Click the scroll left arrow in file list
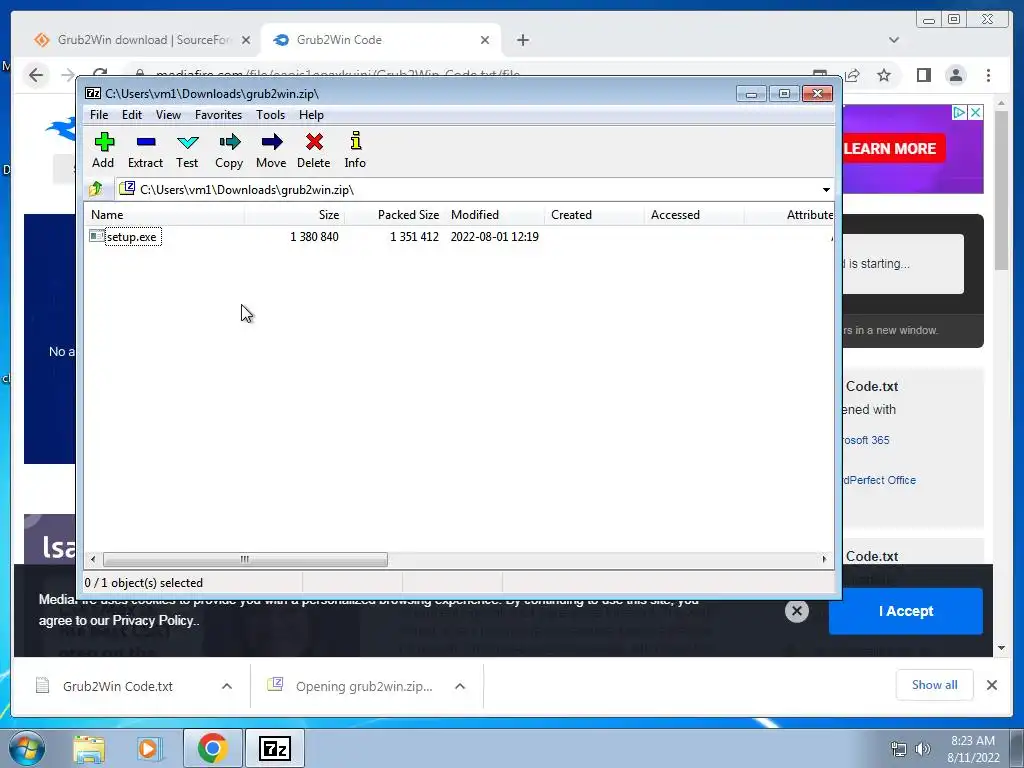Screen dimensions: 1024x768 click(93, 560)
